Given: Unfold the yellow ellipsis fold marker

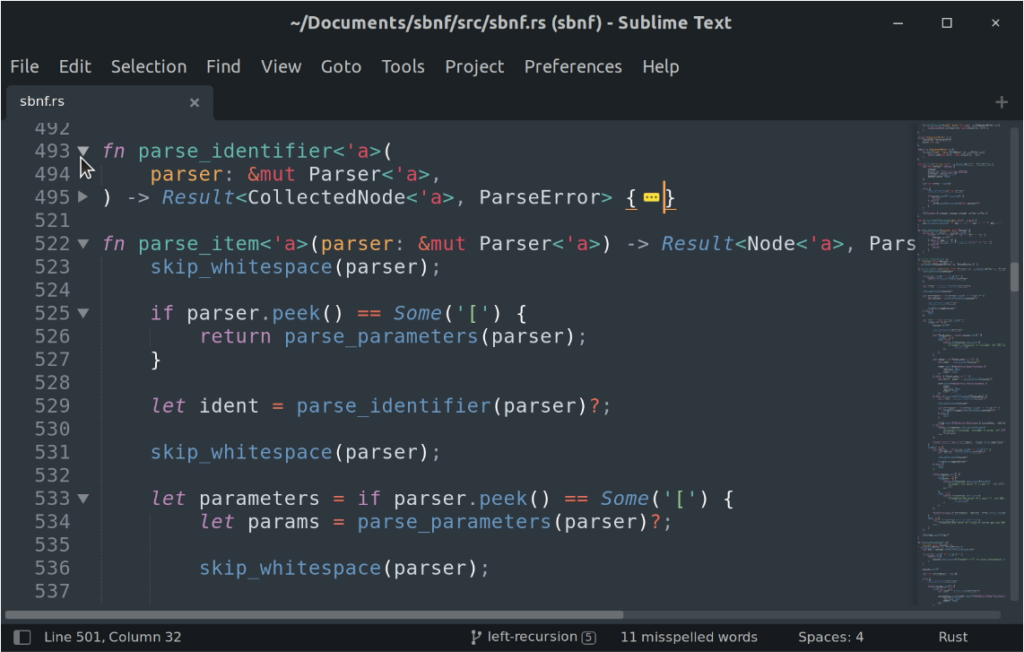Looking at the screenshot, I should (651, 197).
